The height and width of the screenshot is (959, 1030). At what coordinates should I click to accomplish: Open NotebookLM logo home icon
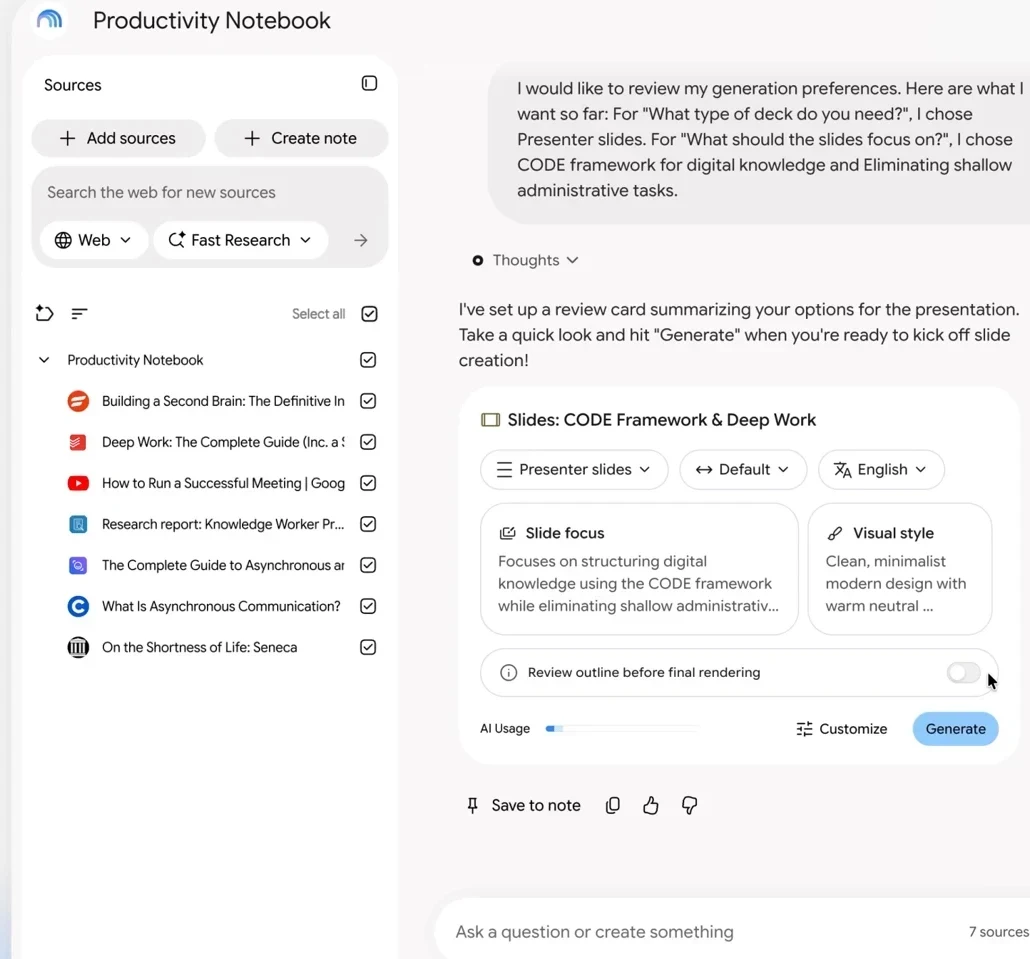click(x=49, y=20)
